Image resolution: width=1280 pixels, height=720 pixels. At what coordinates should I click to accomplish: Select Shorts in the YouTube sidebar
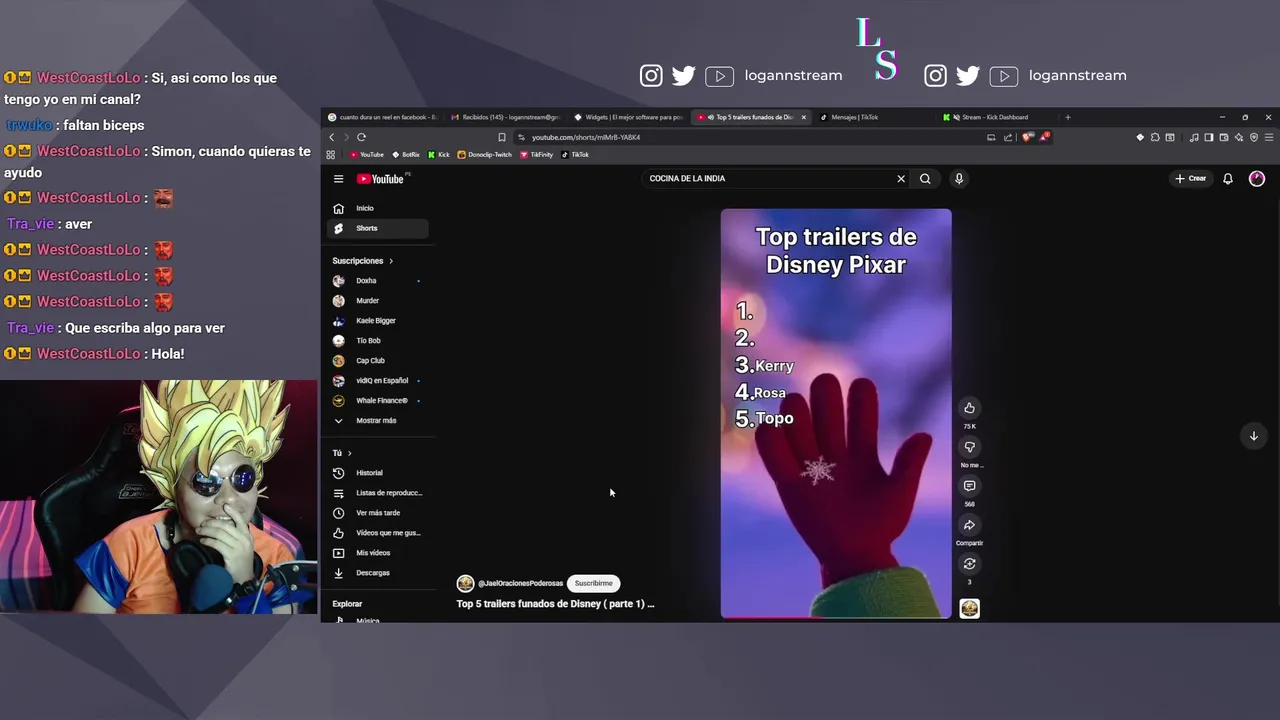(379, 228)
